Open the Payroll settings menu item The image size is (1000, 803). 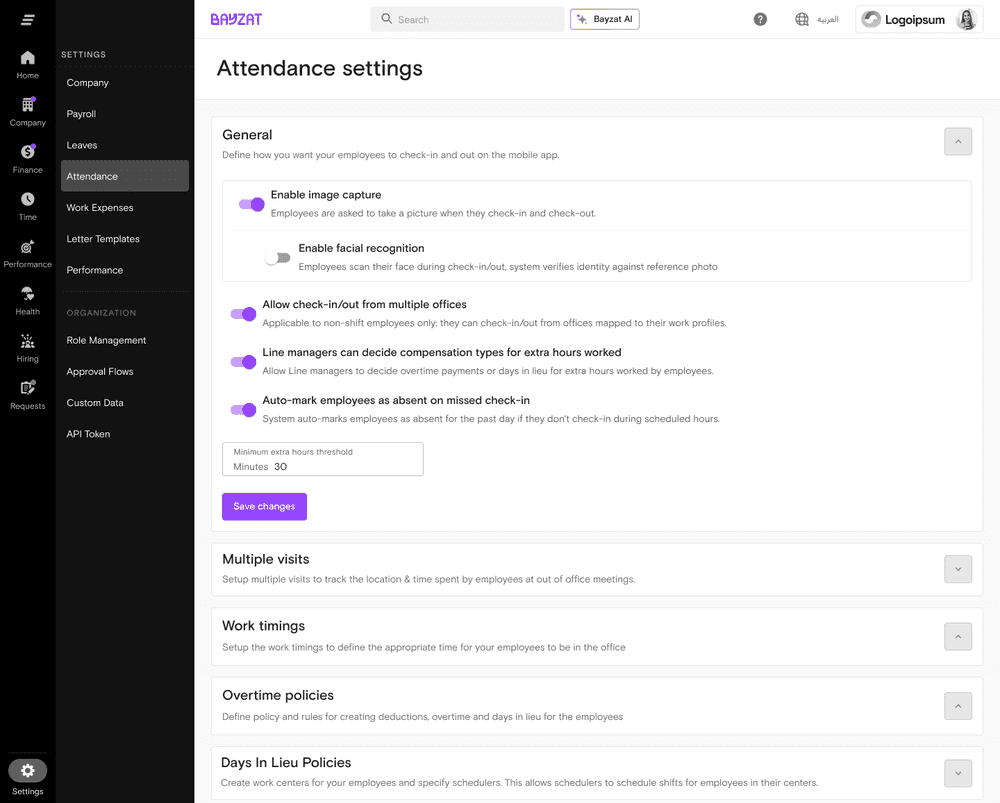point(83,113)
